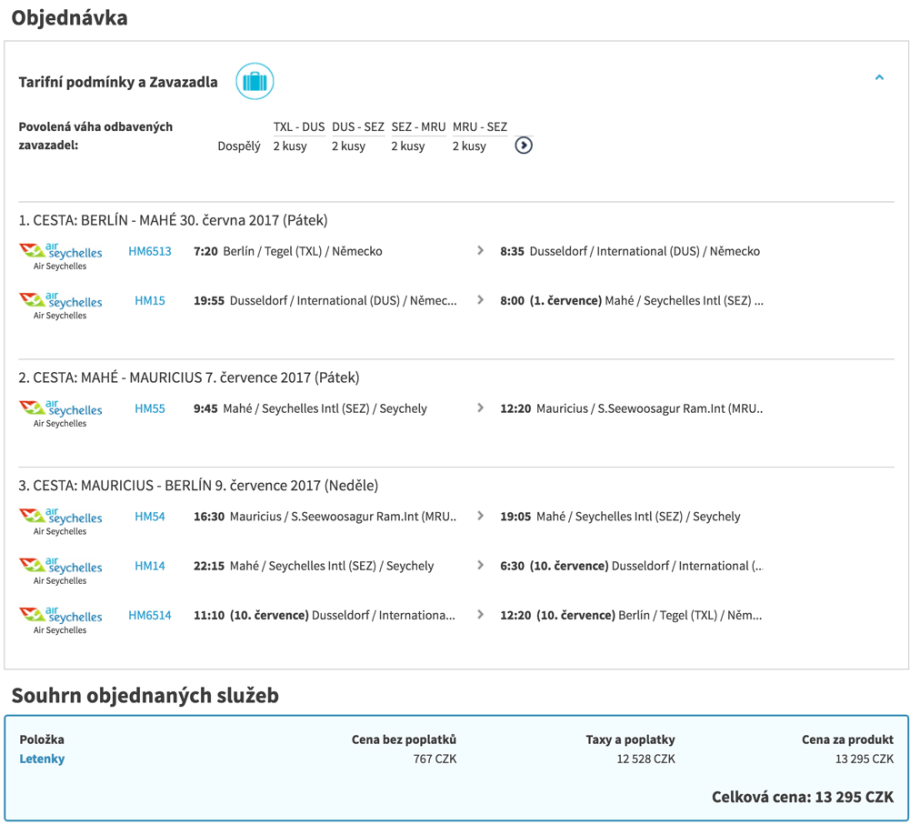Open flight number HM14 link
Screen dimensions: 920x825
(x=150, y=566)
